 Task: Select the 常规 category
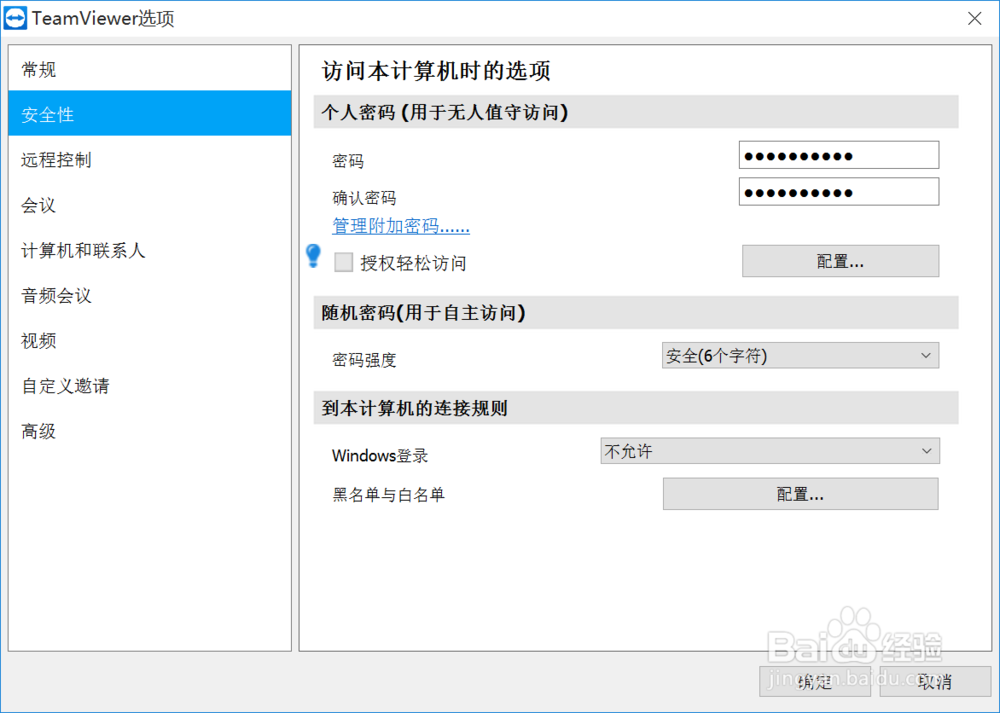tap(150, 70)
